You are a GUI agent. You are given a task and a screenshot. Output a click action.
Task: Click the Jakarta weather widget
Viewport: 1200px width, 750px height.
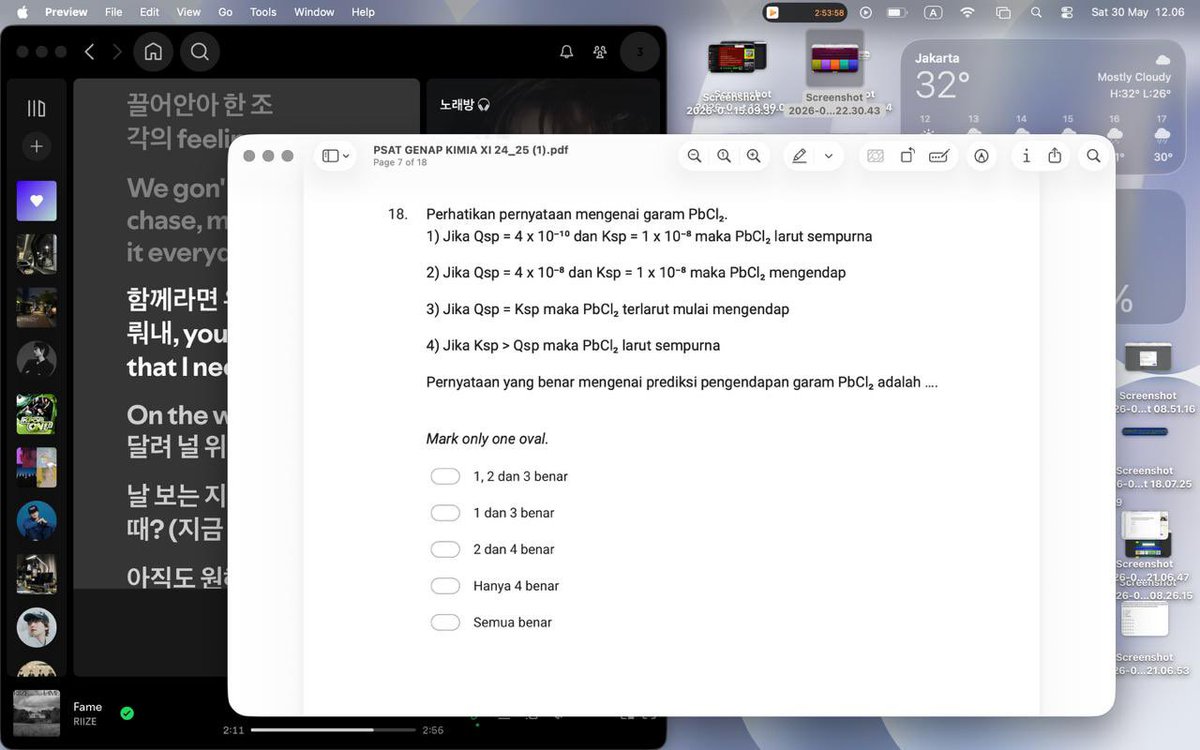pyautogui.click(x=1041, y=105)
